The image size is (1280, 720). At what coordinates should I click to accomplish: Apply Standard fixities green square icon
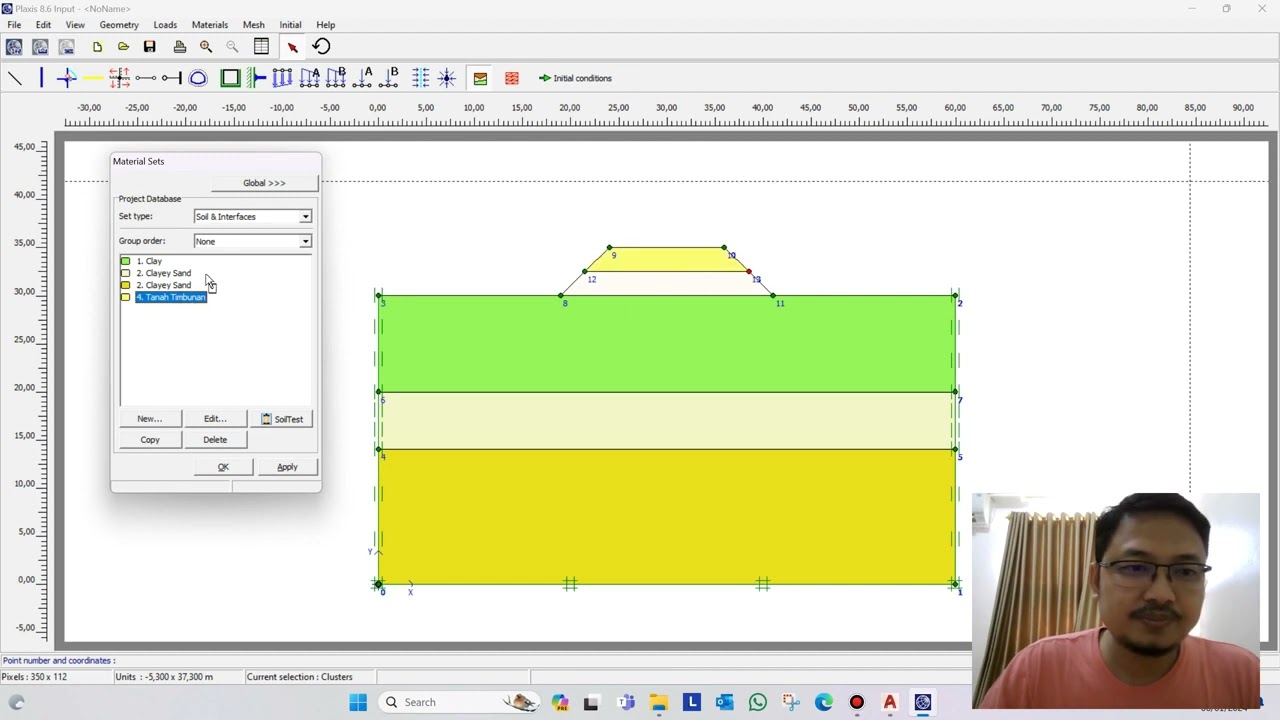(230, 78)
